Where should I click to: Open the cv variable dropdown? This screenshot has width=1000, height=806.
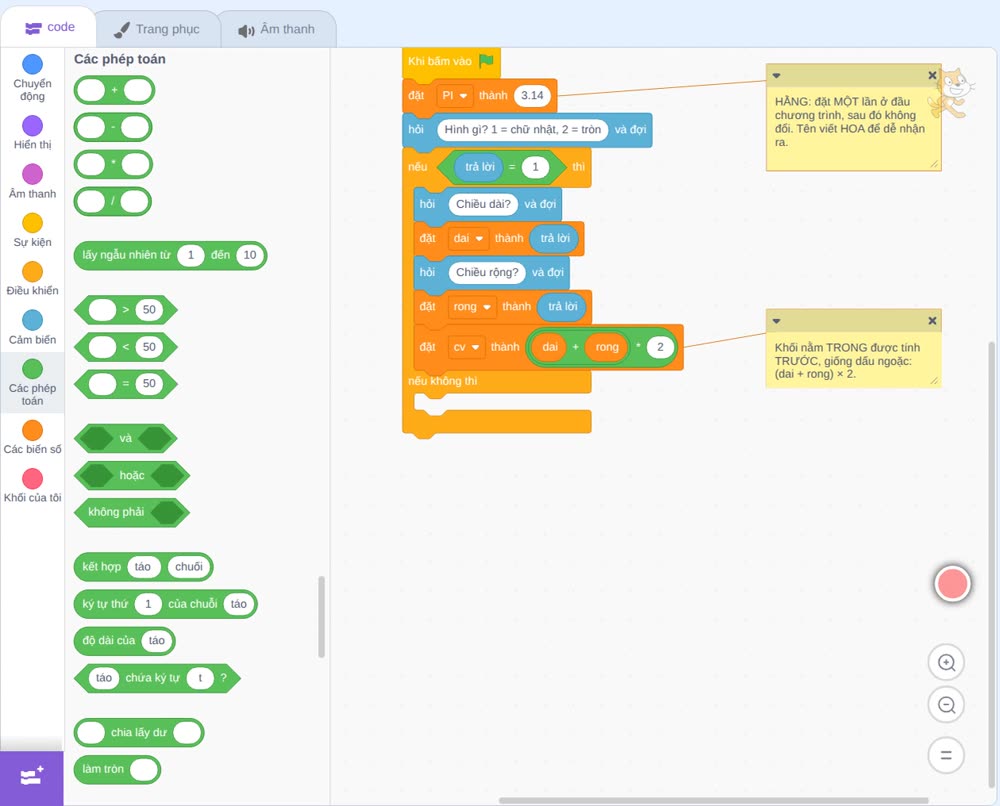point(466,347)
